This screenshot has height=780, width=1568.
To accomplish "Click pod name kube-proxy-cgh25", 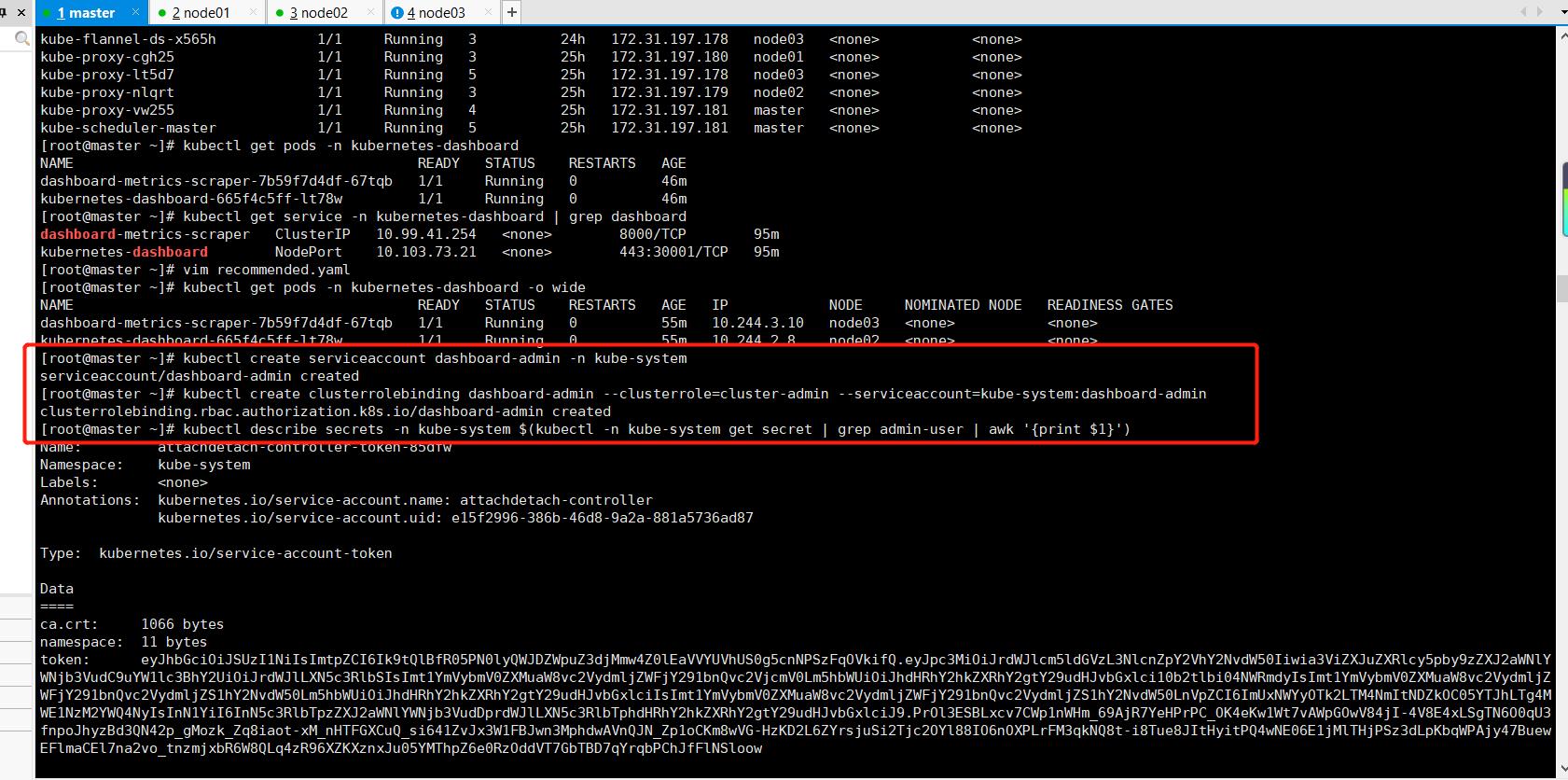I will coord(107,57).
